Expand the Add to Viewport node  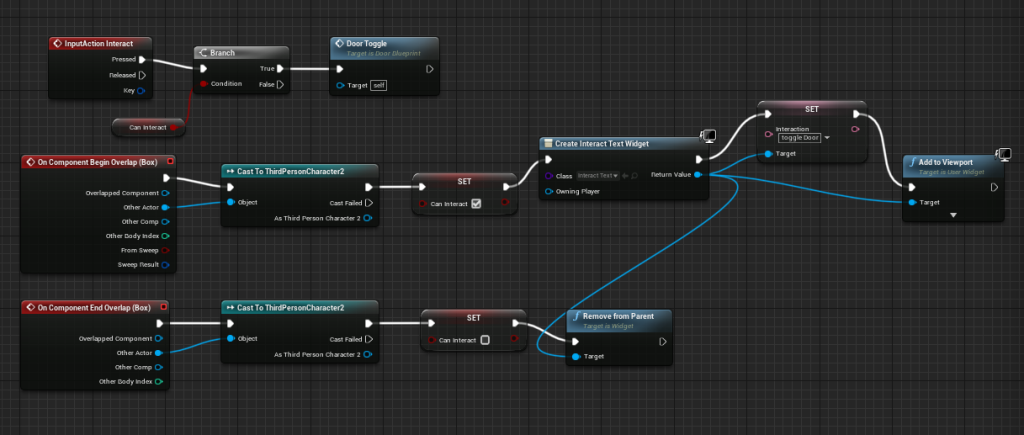pyautogui.click(x=952, y=215)
